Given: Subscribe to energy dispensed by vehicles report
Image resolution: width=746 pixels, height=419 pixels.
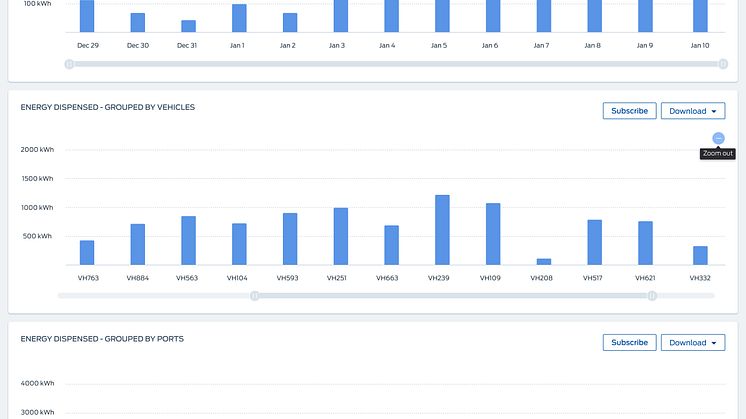Looking at the screenshot, I should point(629,111).
